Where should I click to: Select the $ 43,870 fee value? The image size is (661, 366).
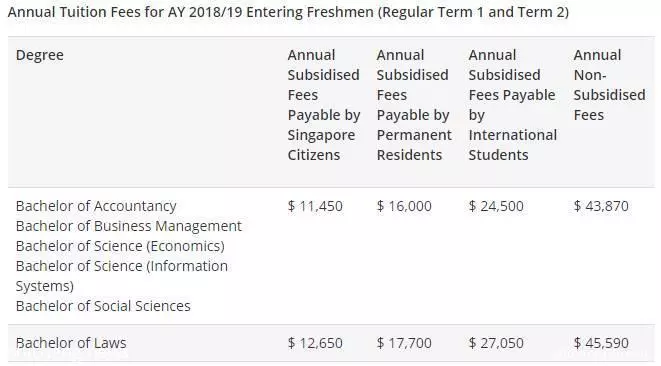click(x=601, y=206)
